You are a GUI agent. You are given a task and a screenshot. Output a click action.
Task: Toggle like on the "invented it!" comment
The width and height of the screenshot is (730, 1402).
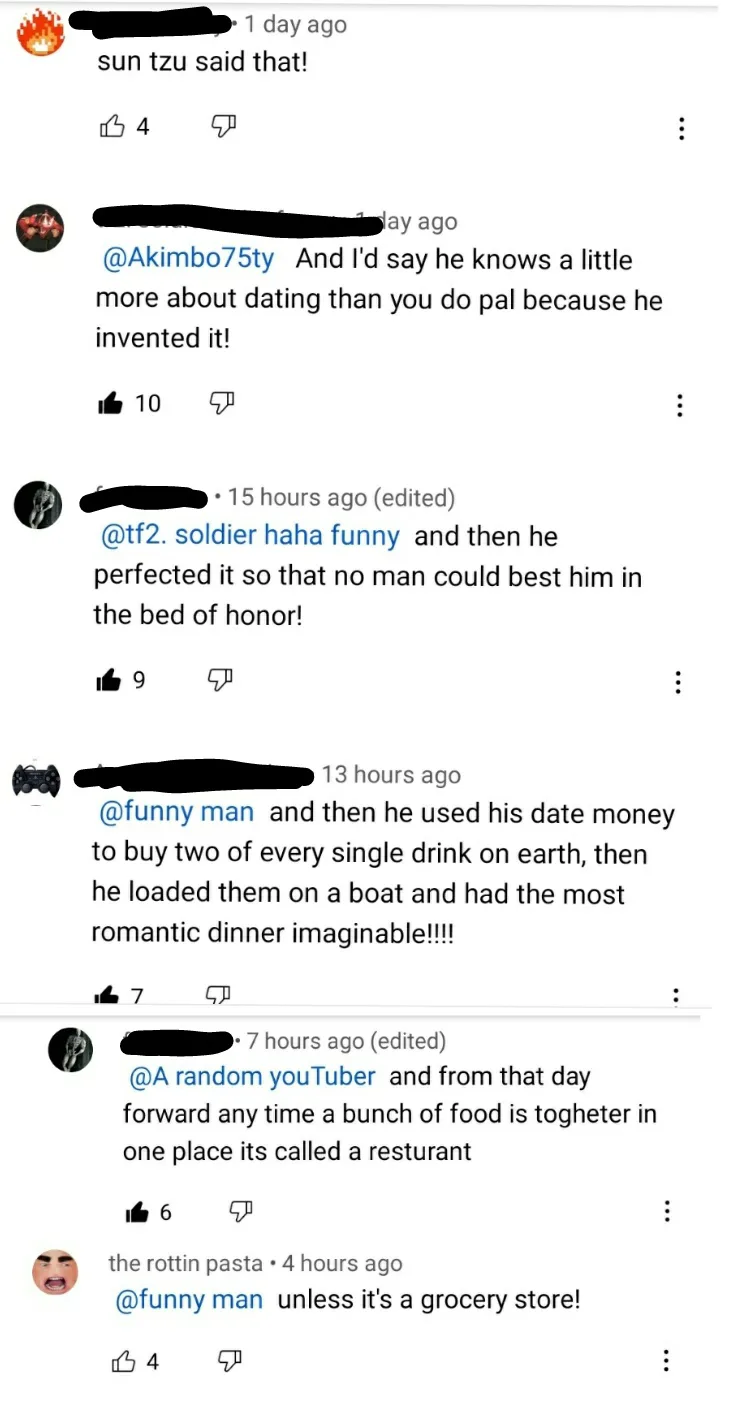[x=109, y=403]
